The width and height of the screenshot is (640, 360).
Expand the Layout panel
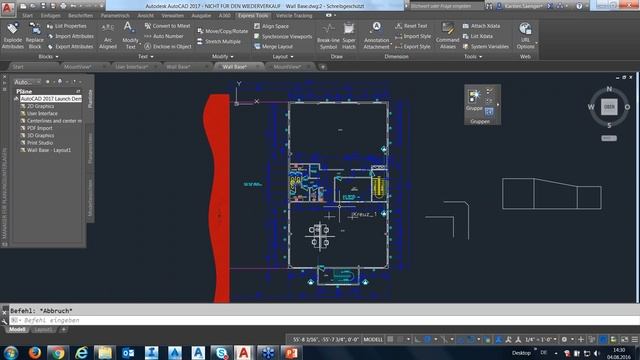(283, 57)
